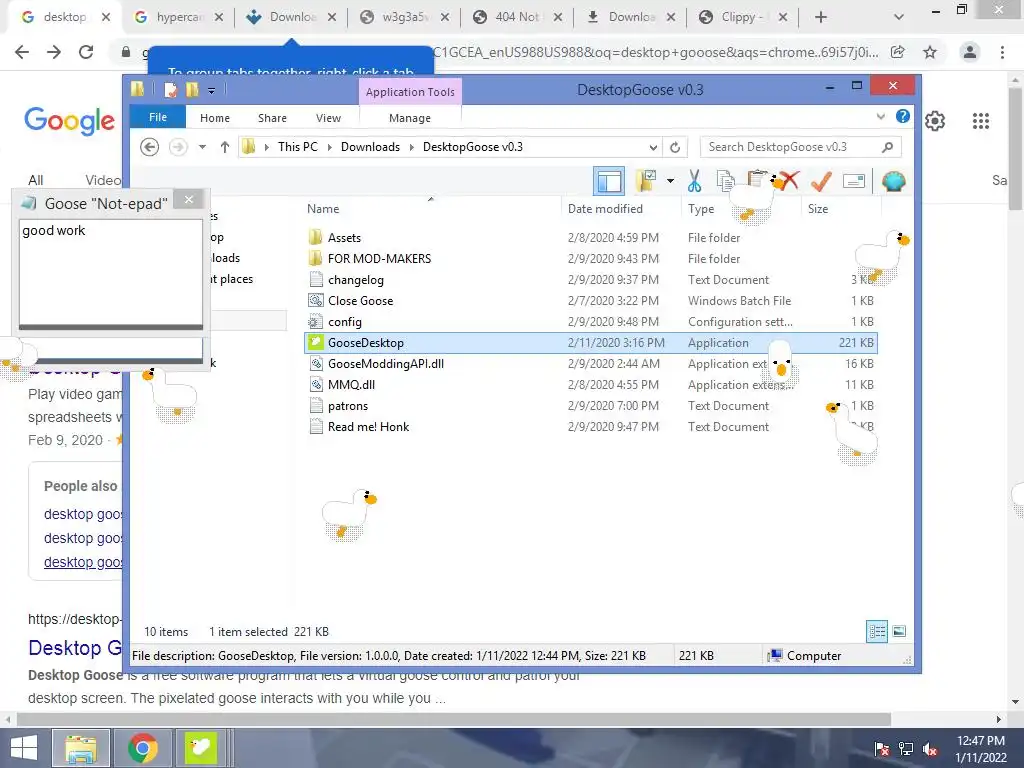Select This PC in the address breadcrumb
Viewport: 1024px width, 768px height.
tap(298, 147)
